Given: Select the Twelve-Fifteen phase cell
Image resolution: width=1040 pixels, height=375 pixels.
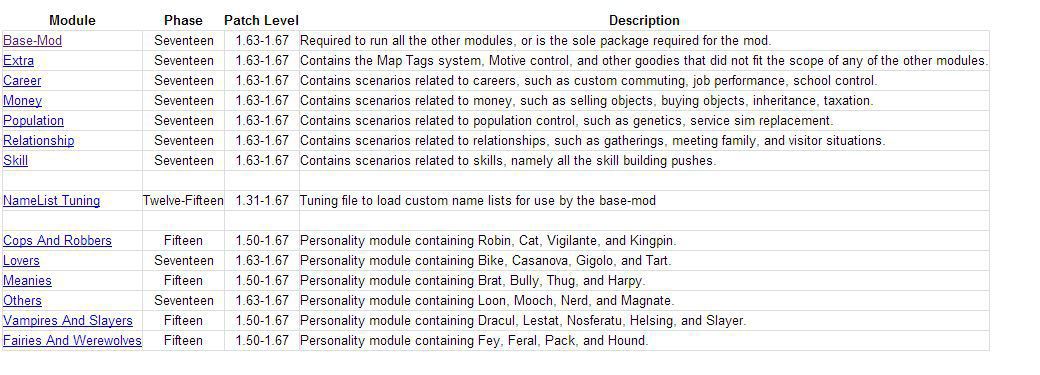Looking at the screenshot, I should tap(183, 200).
